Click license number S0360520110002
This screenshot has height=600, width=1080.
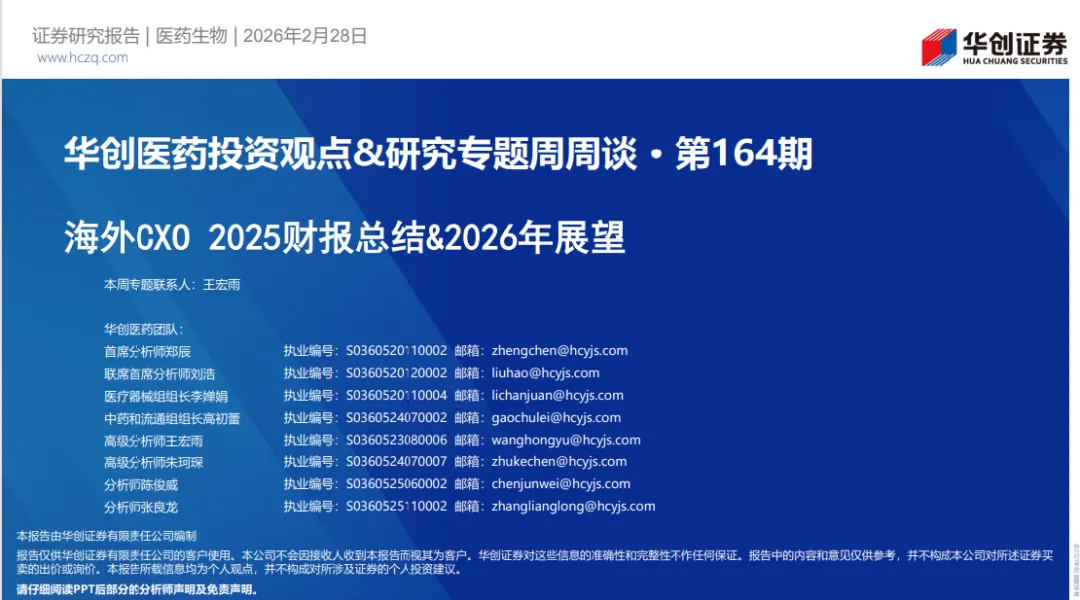click(x=396, y=351)
